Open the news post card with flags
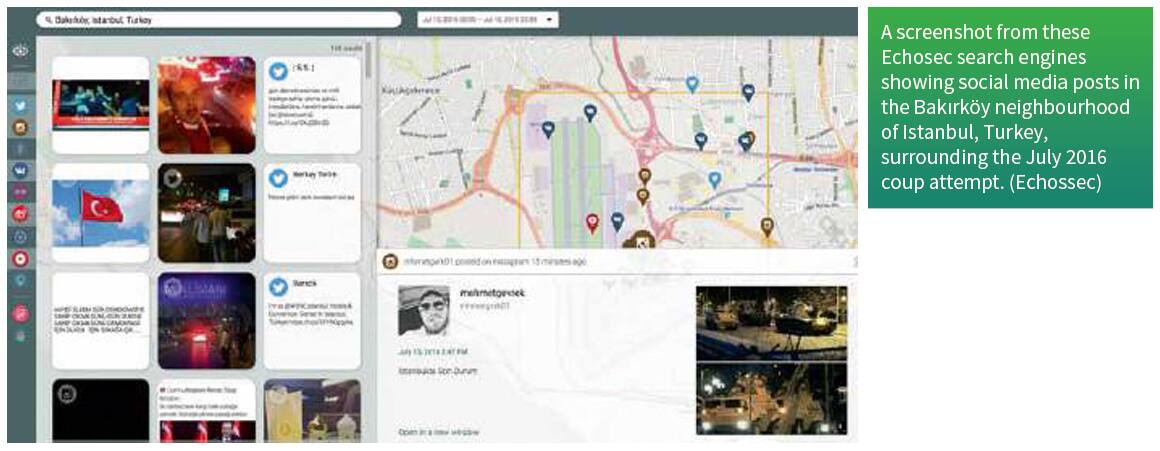The width and height of the screenshot is (1160, 451). coord(206,410)
